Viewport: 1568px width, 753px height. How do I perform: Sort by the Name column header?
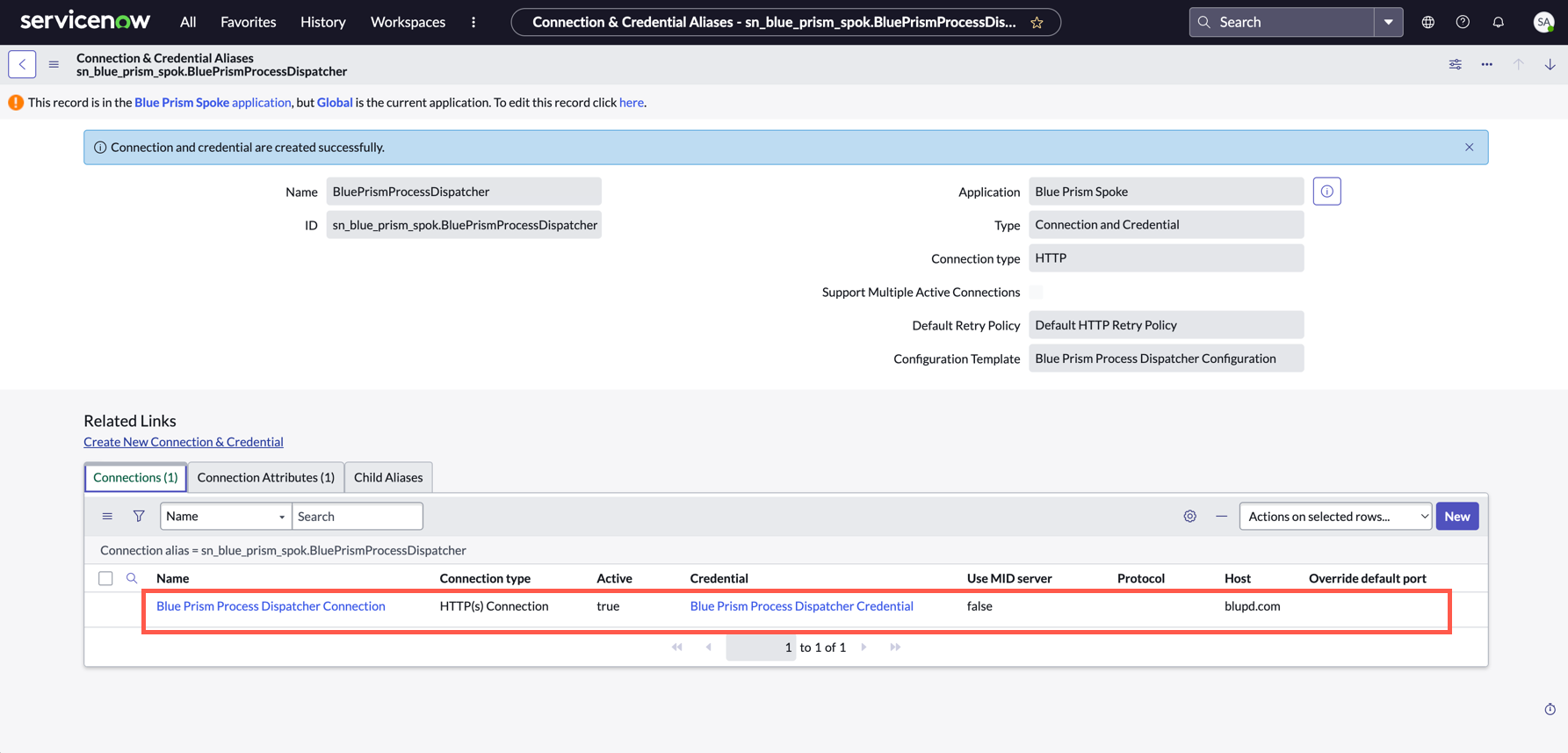[172, 578]
